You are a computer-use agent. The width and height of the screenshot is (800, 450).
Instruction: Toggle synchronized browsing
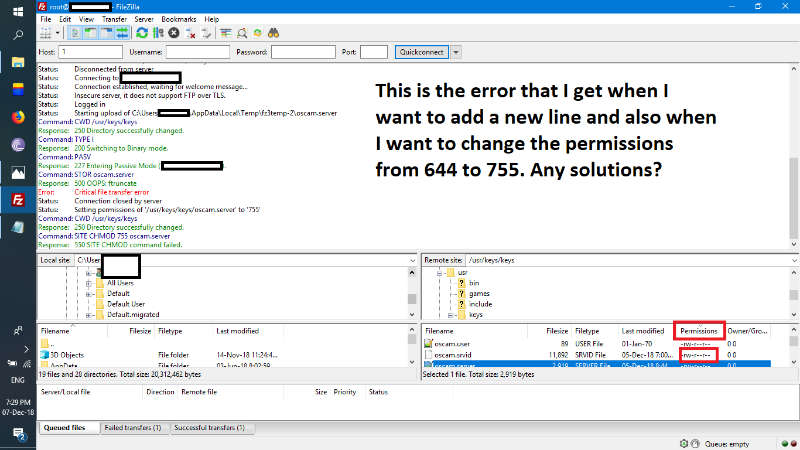(x=258, y=33)
